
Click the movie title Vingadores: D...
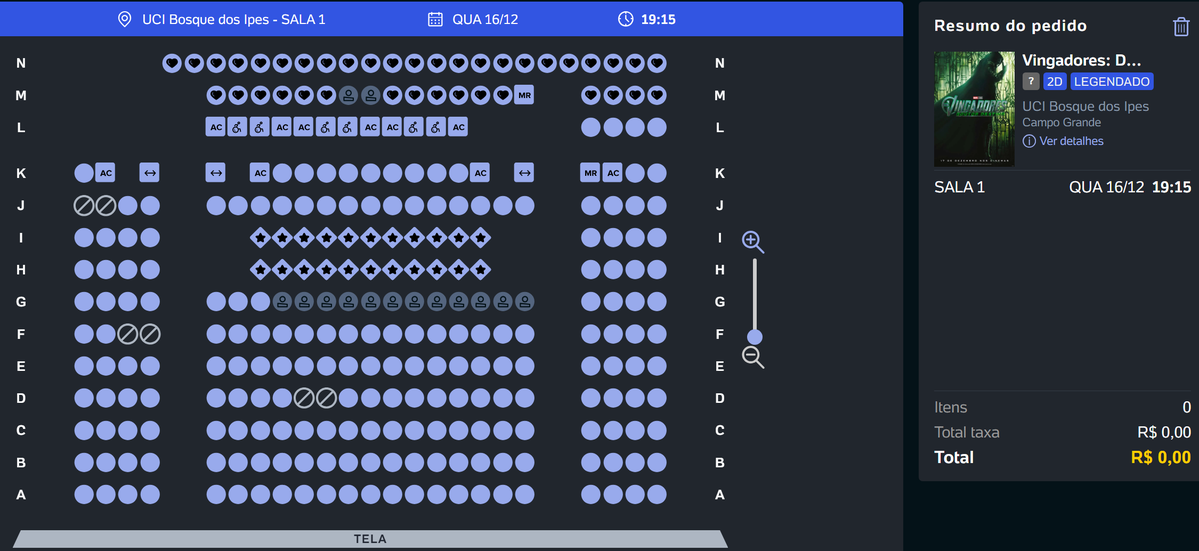click(x=1081, y=60)
